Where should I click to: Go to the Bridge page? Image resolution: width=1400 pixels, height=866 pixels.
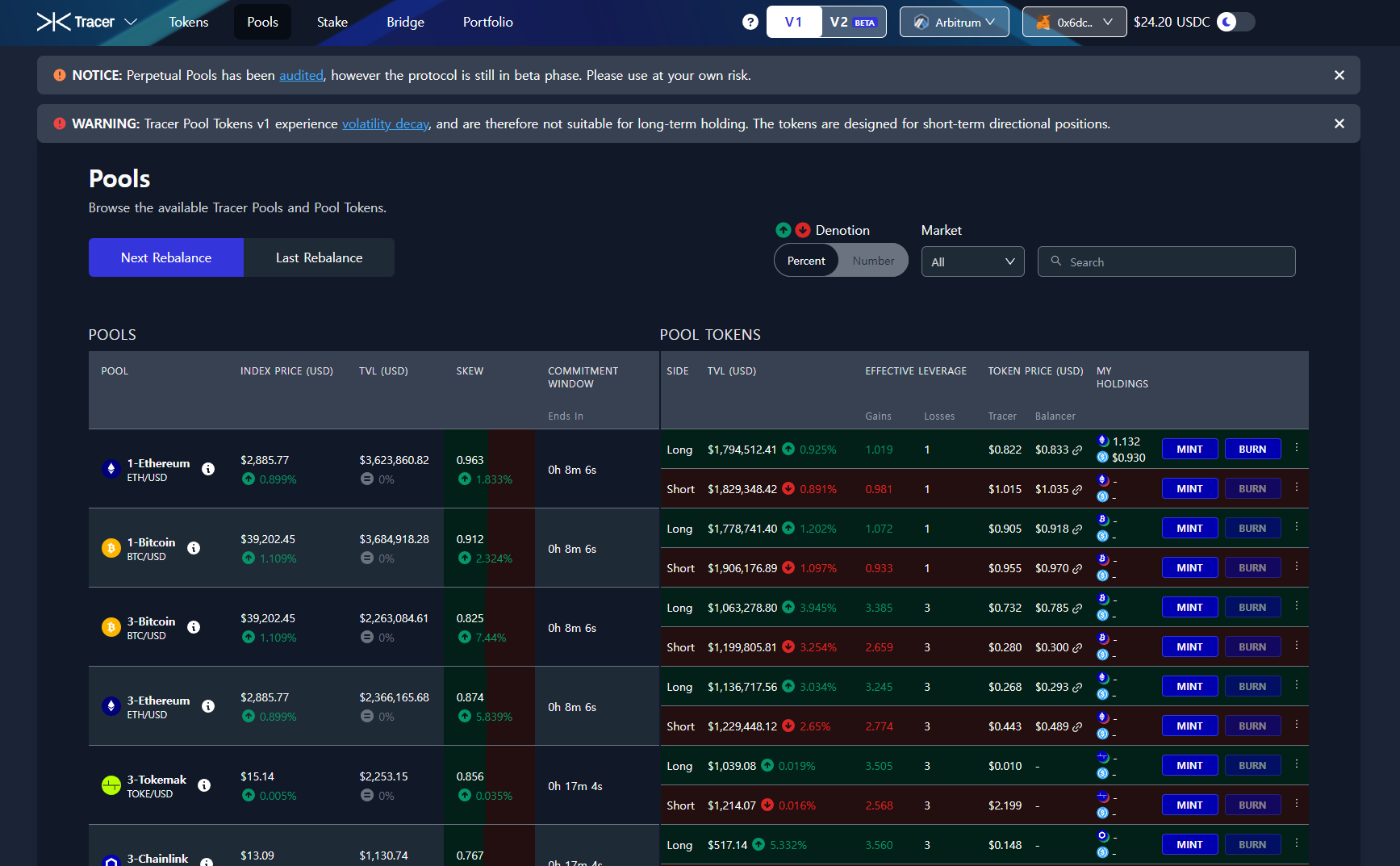click(x=405, y=22)
